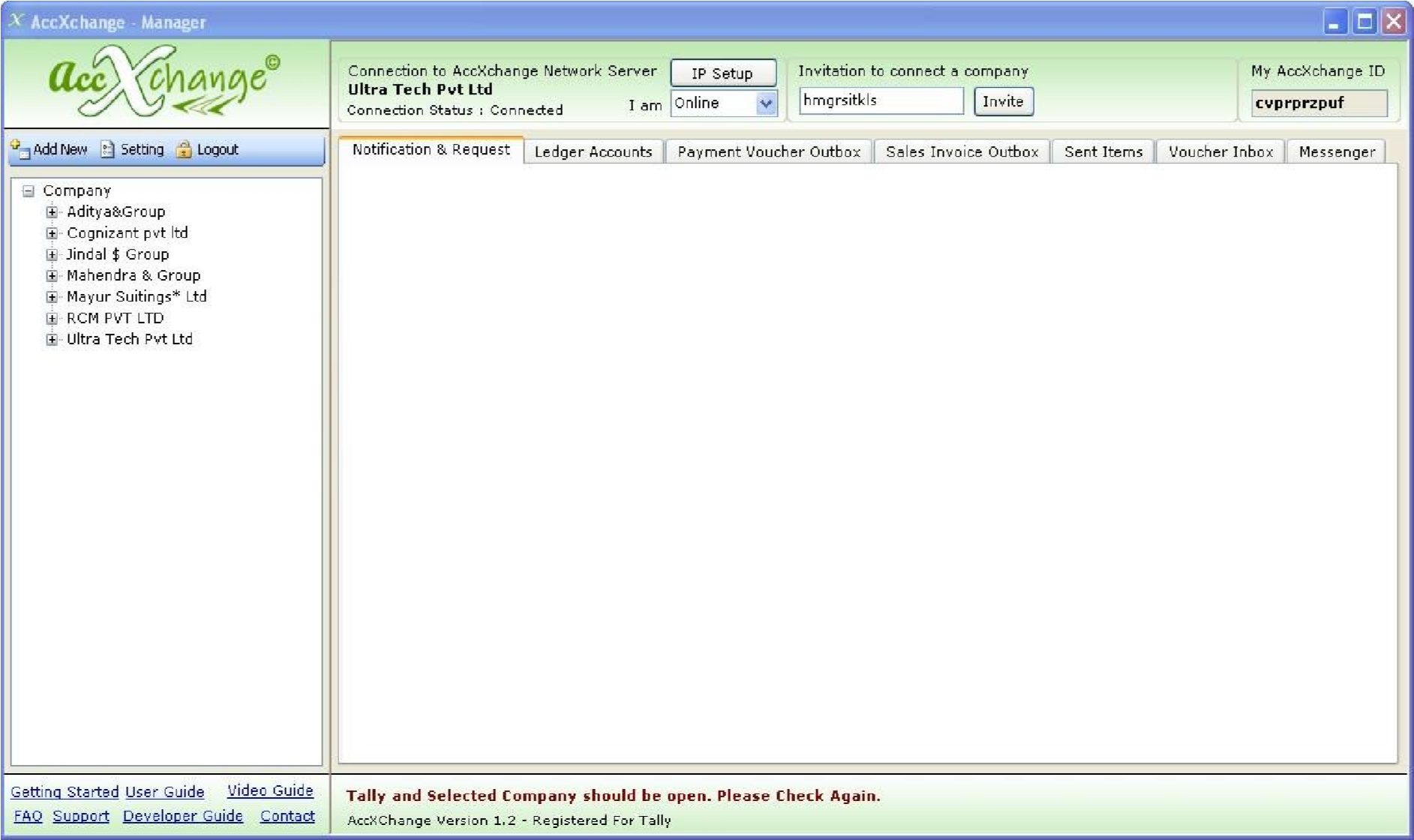
Task: Open the Voucher Inbox tab
Action: point(1220,151)
